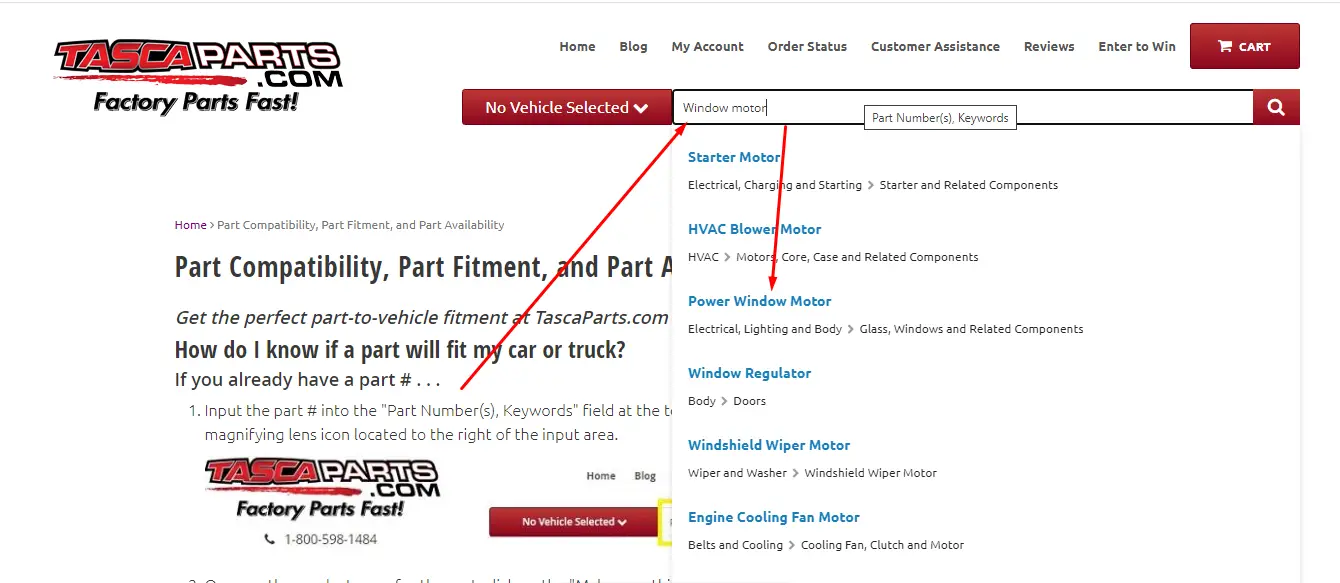
Task: Select "Home" in the top navigation
Action: pyautogui.click(x=577, y=46)
